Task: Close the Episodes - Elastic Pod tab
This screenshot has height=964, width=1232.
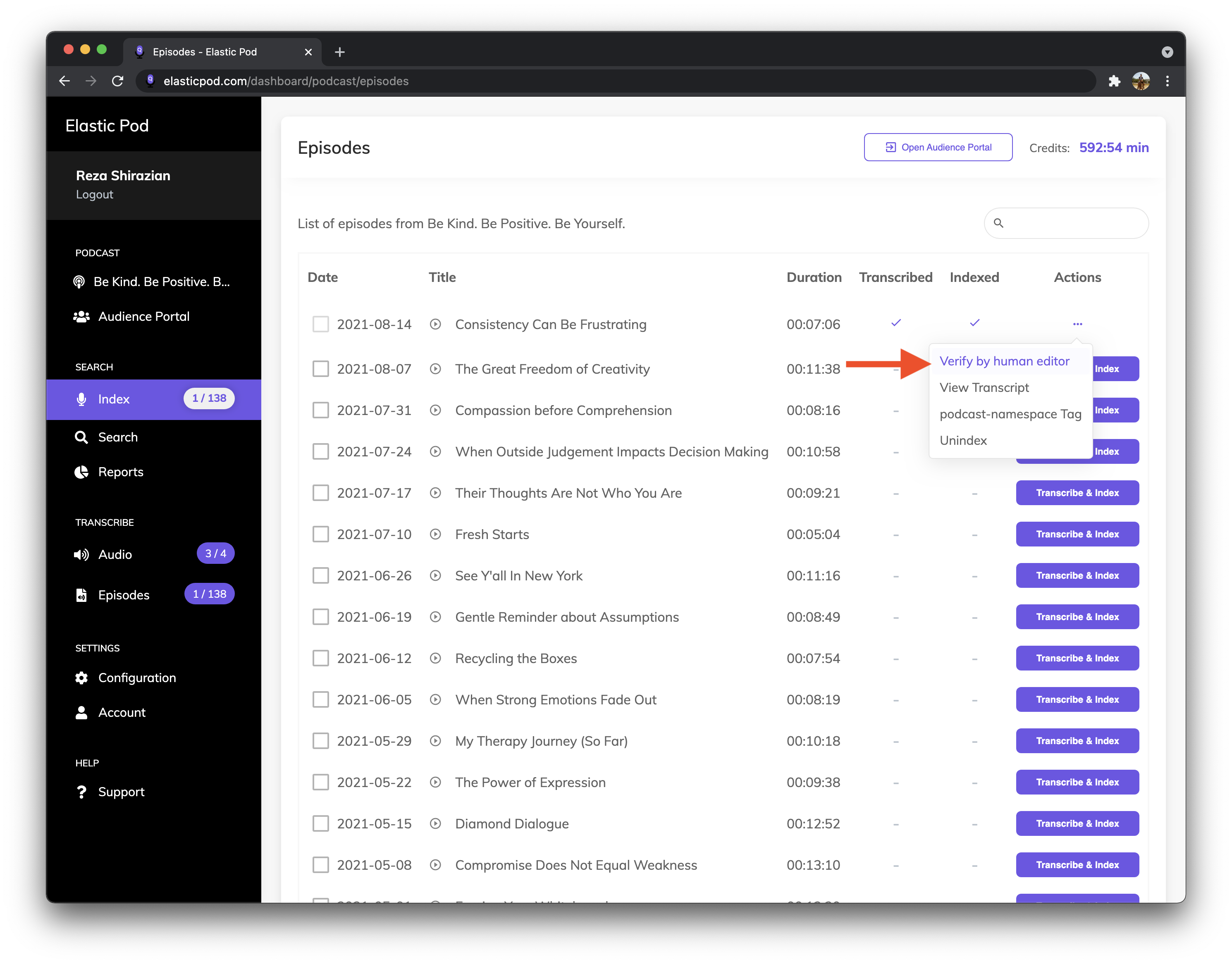Action: pos(308,52)
